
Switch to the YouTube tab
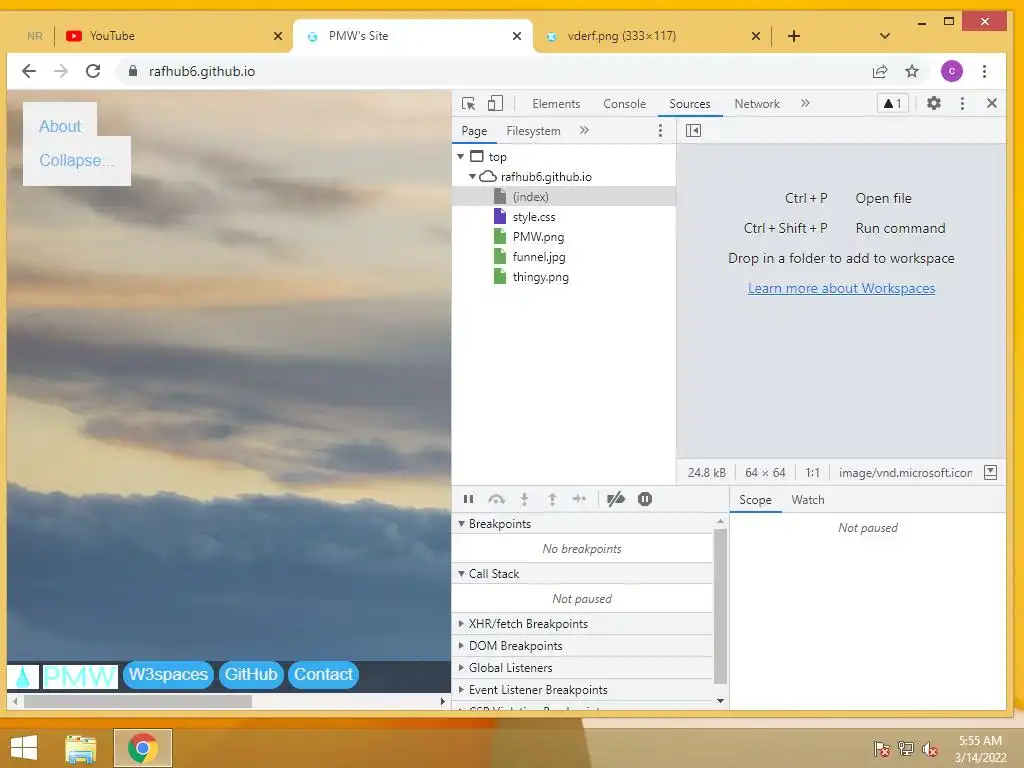click(x=174, y=36)
